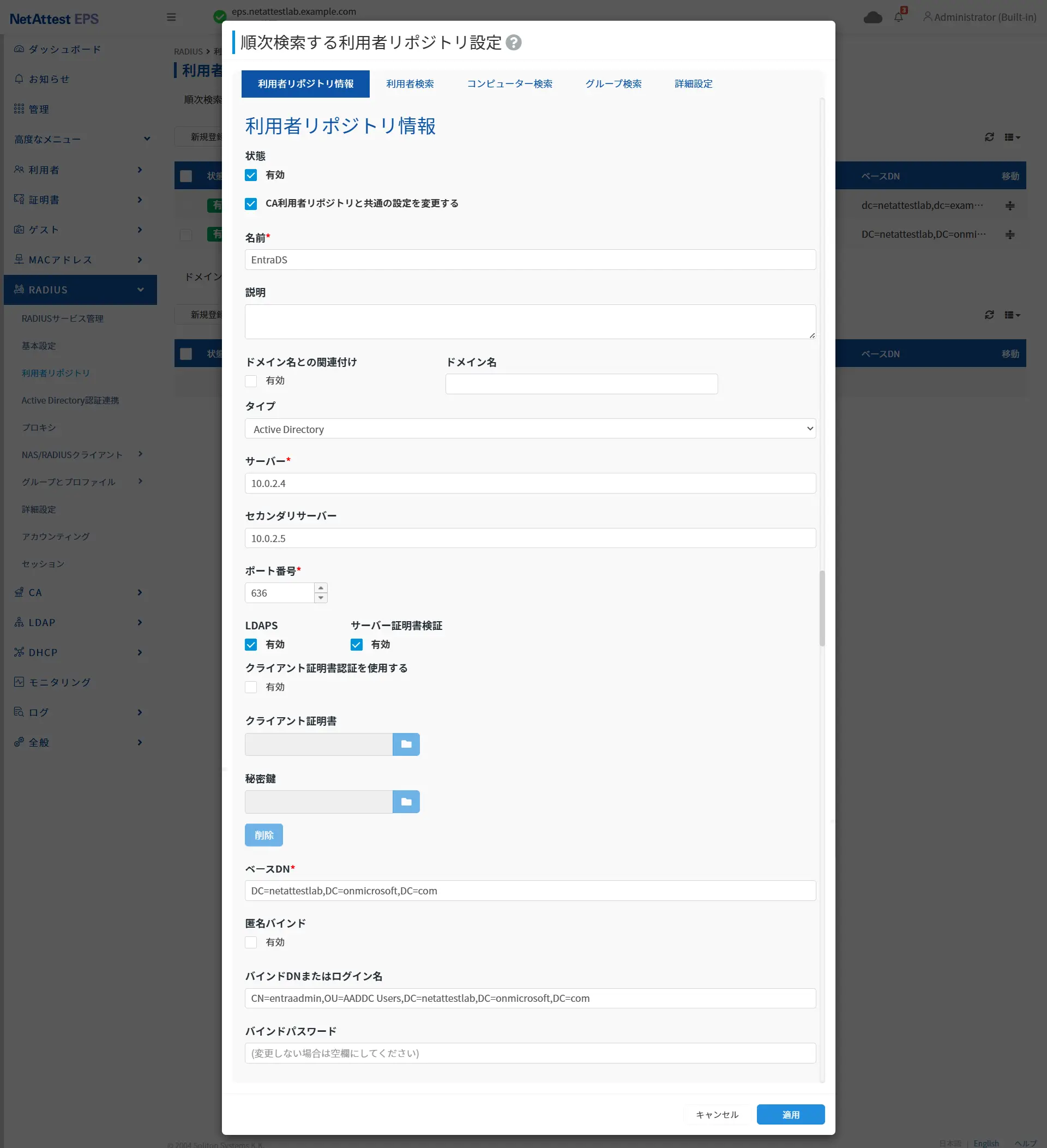Click the cloud status icon in header
Screen dimensions: 1047x1148
coord(872,17)
